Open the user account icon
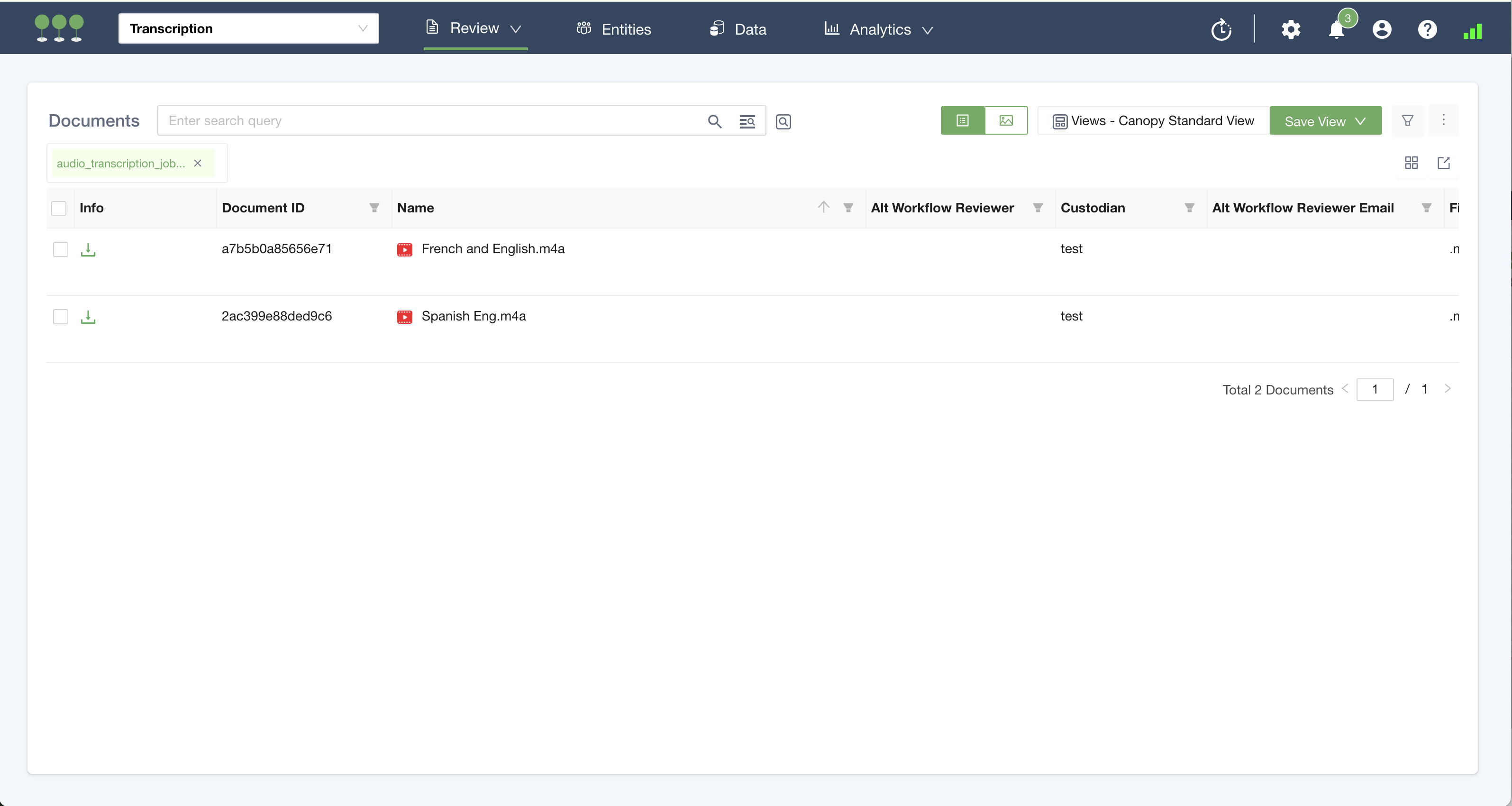 1382,29
